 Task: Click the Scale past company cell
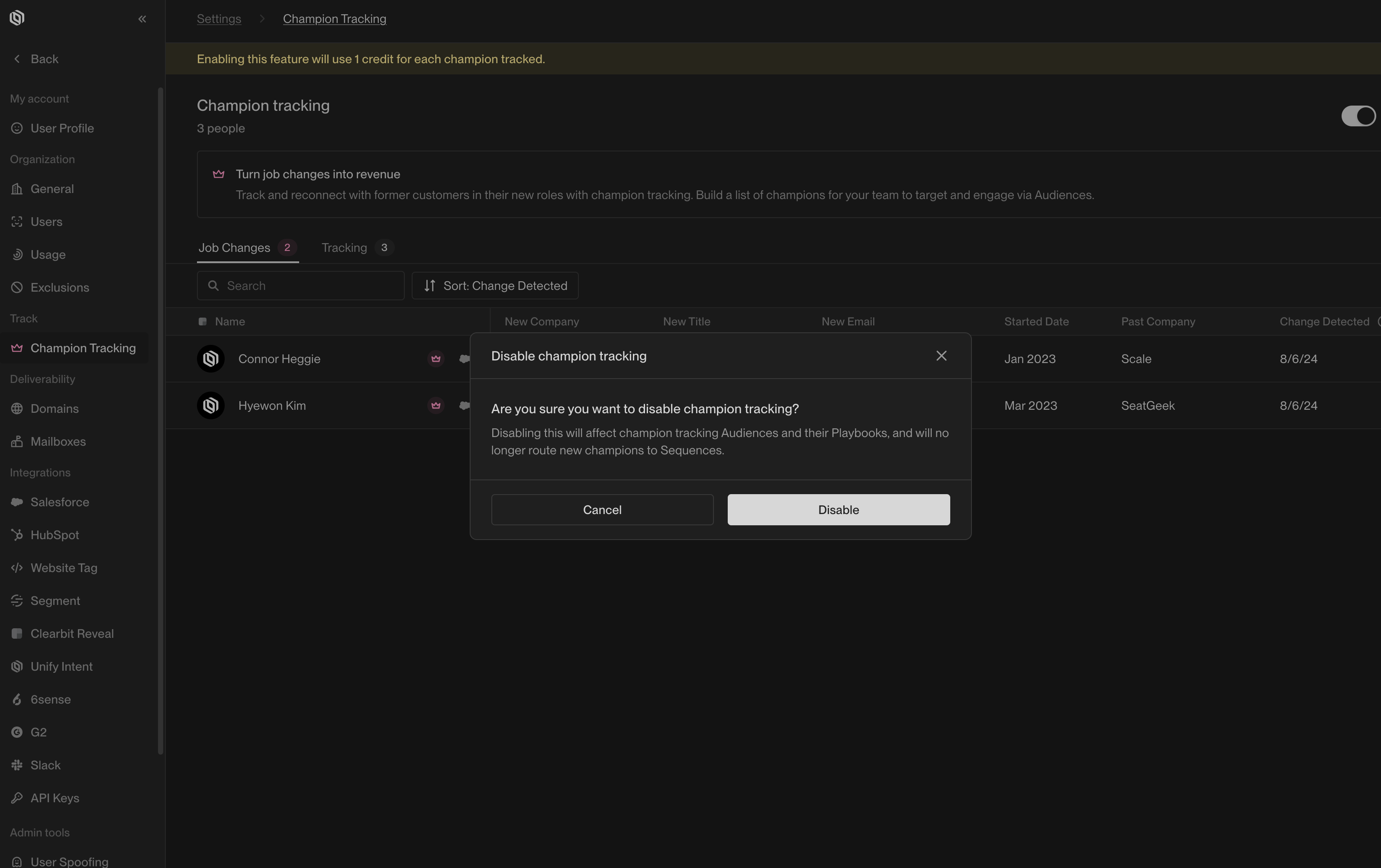[x=1136, y=359]
